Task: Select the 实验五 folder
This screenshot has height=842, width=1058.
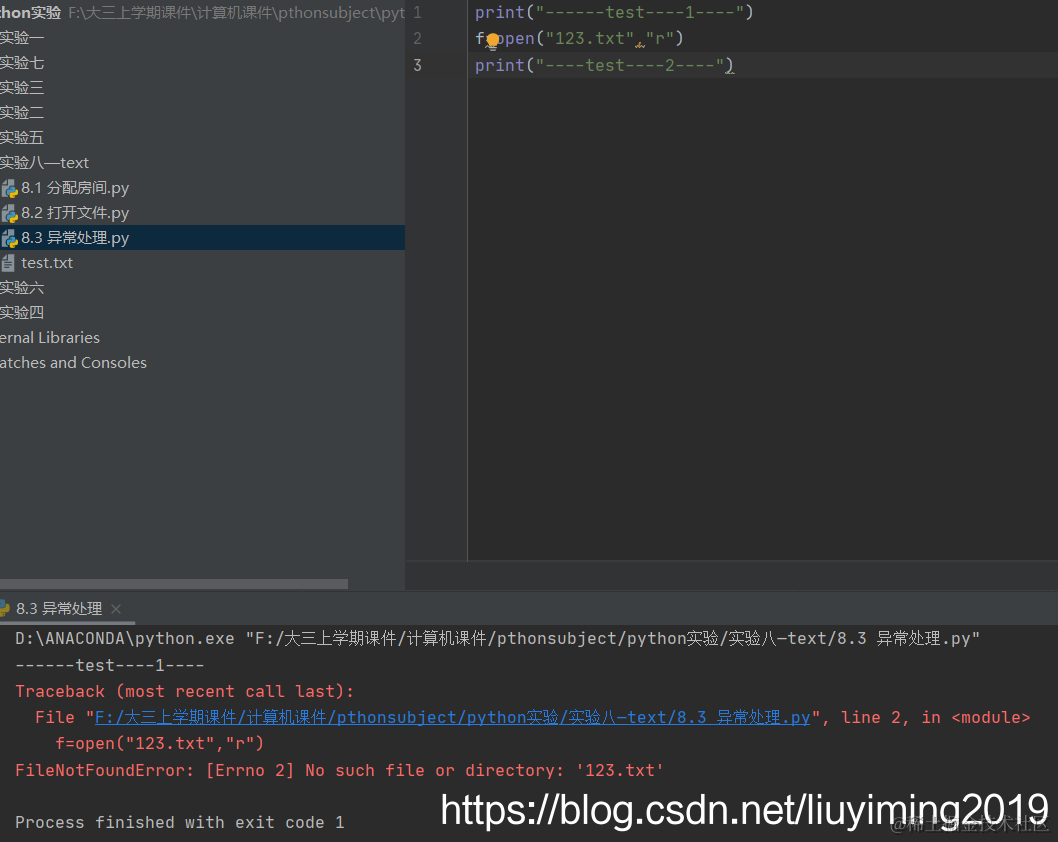Action: 22,138
